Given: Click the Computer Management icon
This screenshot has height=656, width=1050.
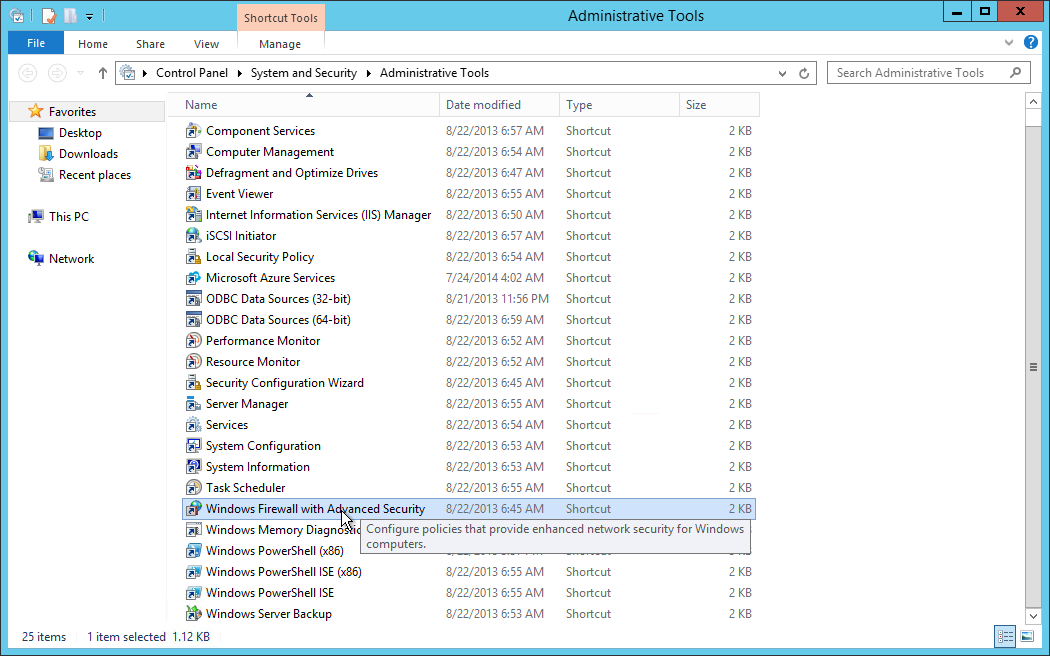Looking at the screenshot, I should tap(194, 152).
